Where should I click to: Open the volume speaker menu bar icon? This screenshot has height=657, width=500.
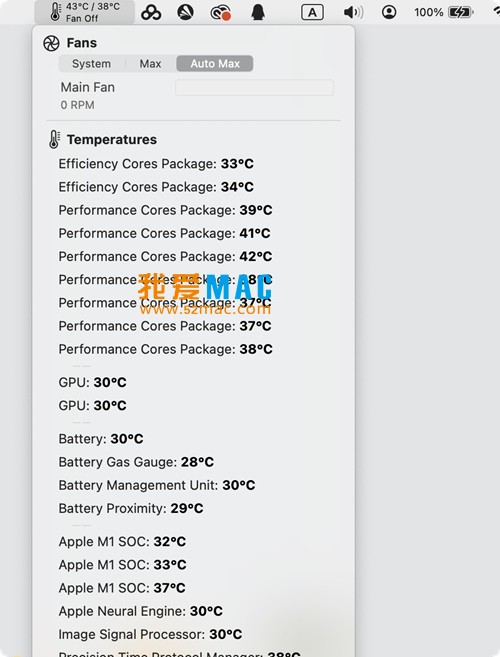point(353,12)
